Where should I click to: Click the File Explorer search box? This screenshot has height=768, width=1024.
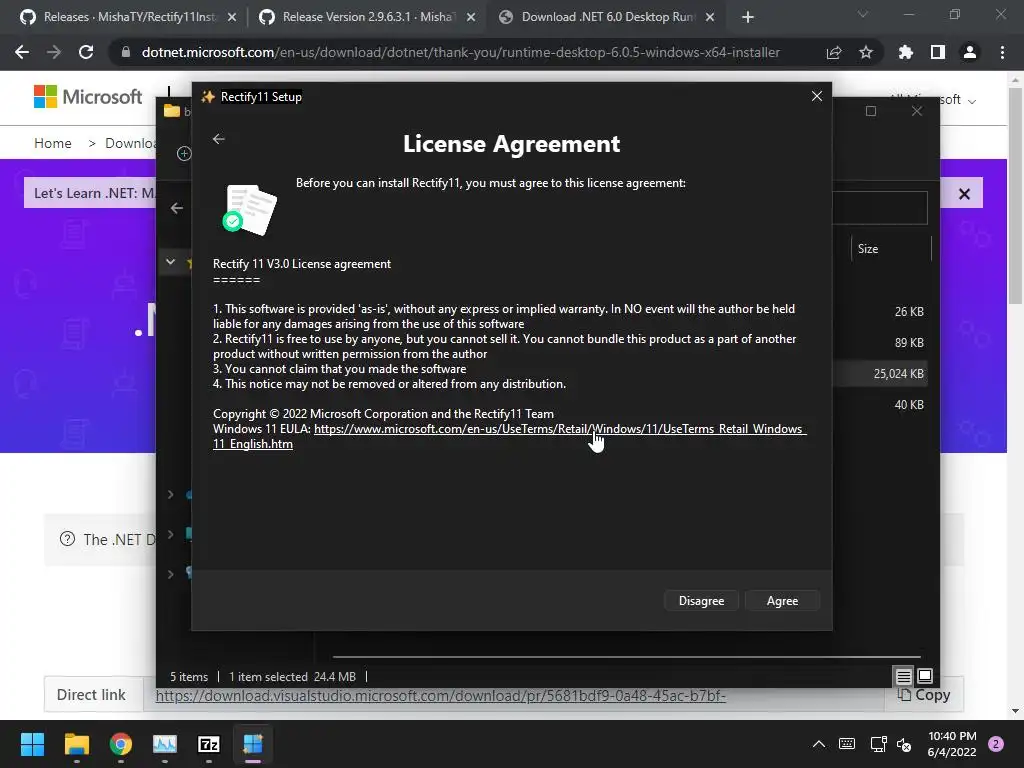[880, 208]
